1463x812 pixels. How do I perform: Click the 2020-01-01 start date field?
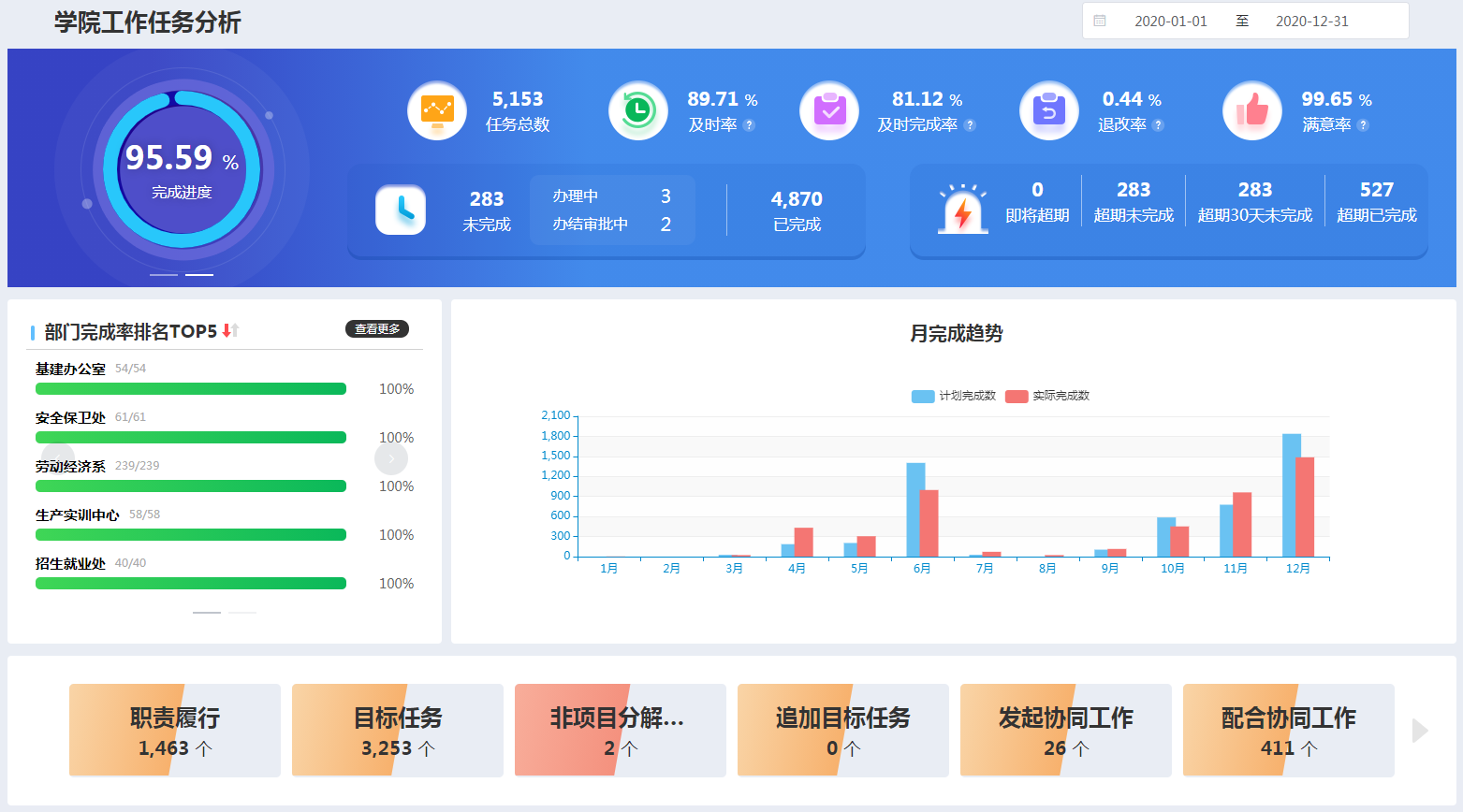[1170, 21]
